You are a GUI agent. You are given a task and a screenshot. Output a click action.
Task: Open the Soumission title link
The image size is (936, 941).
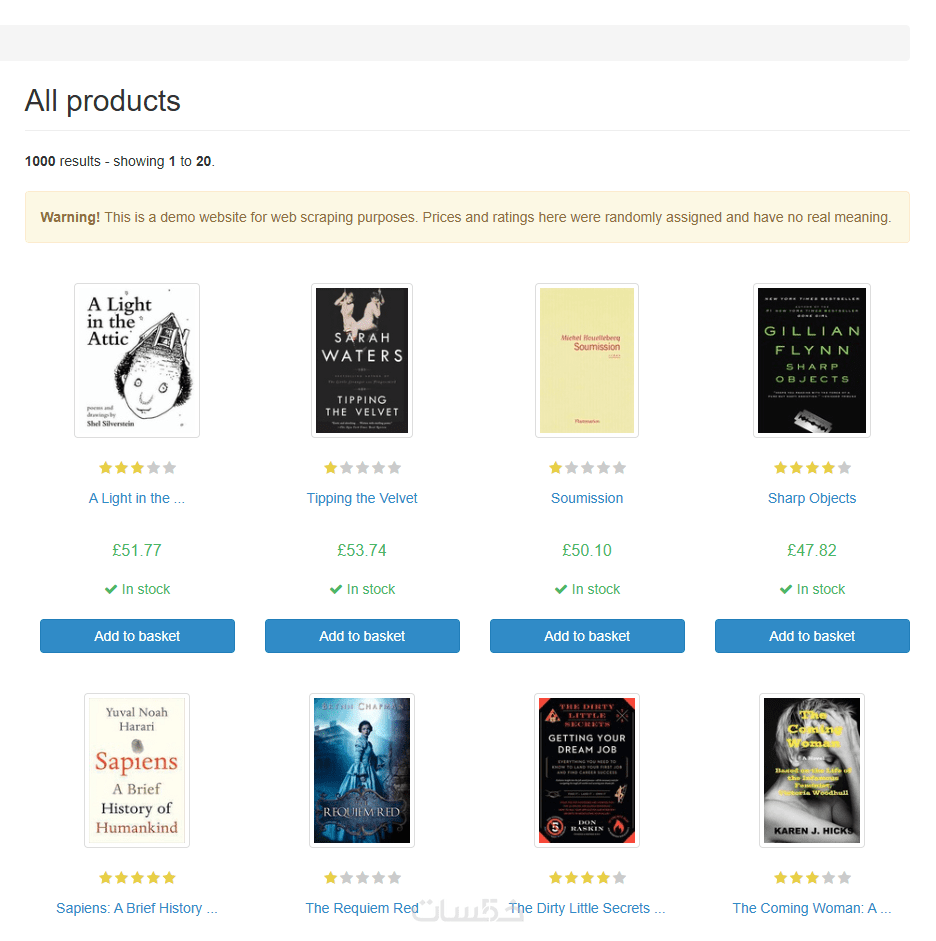pyautogui.click(x=587, y=498)
